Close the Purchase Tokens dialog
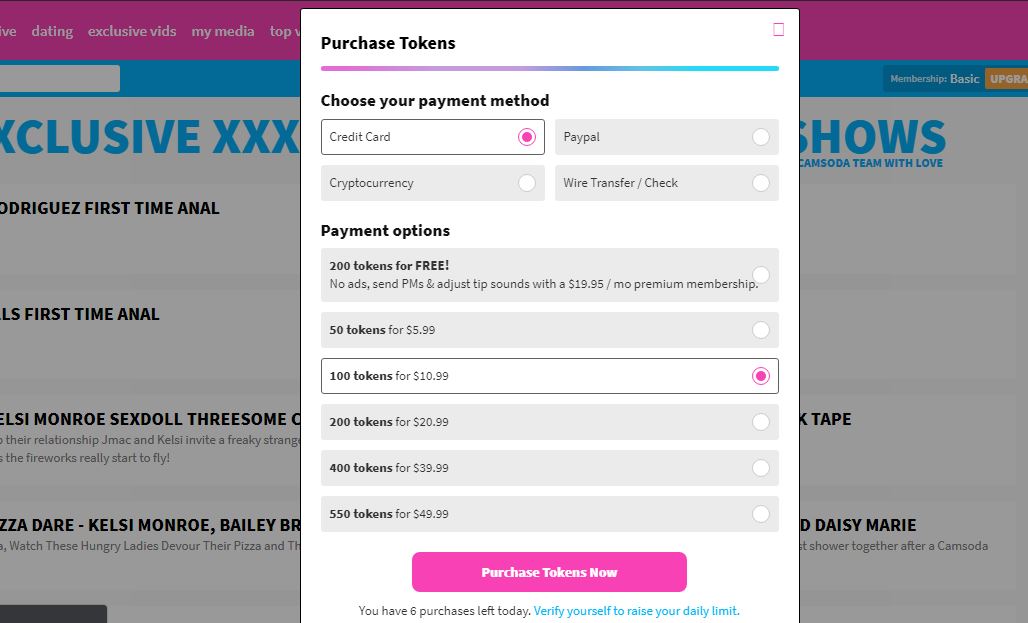The width and height of the screenshot is (1028, 623). click(x=778, y=30)
